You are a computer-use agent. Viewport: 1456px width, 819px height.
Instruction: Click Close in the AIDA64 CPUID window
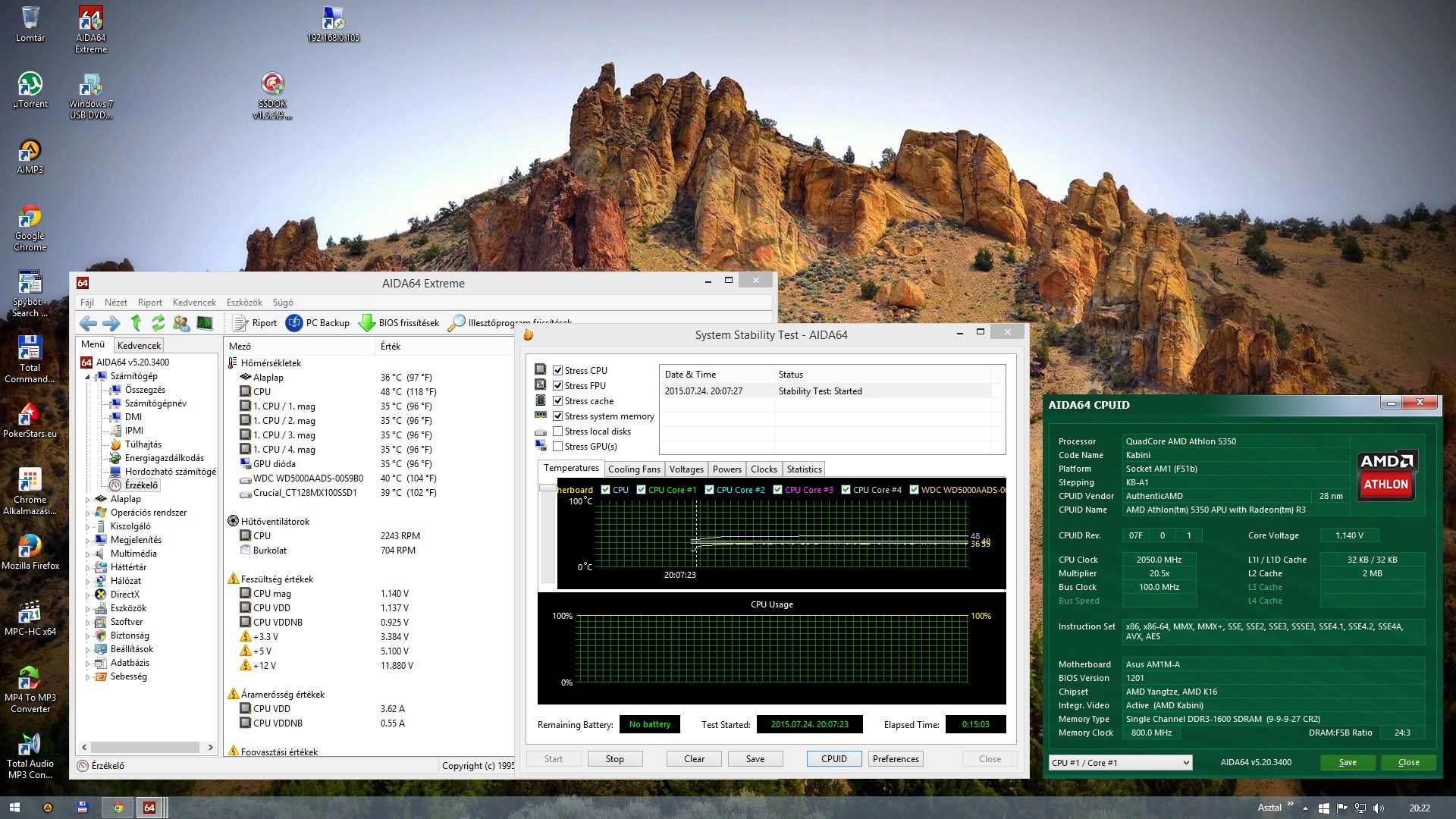click(x=1408, y=763)
